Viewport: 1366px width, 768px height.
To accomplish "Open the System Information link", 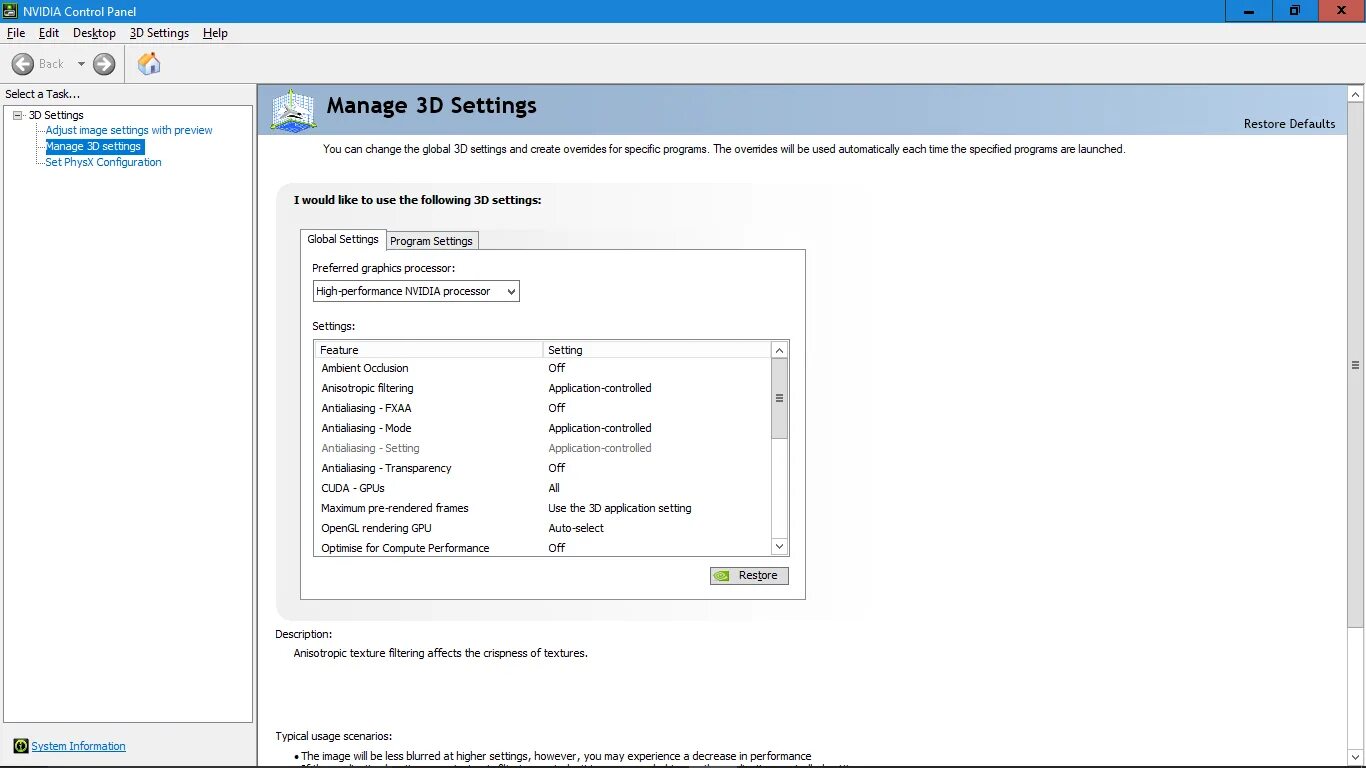I will click(78, 746).
